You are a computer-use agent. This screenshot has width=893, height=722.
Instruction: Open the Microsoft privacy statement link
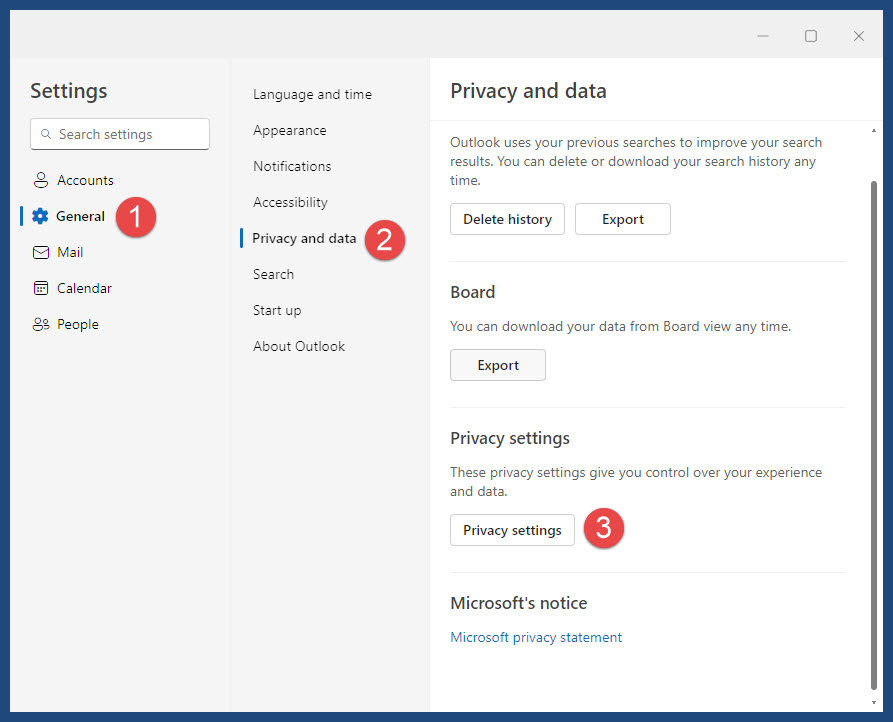pos(536,637)
